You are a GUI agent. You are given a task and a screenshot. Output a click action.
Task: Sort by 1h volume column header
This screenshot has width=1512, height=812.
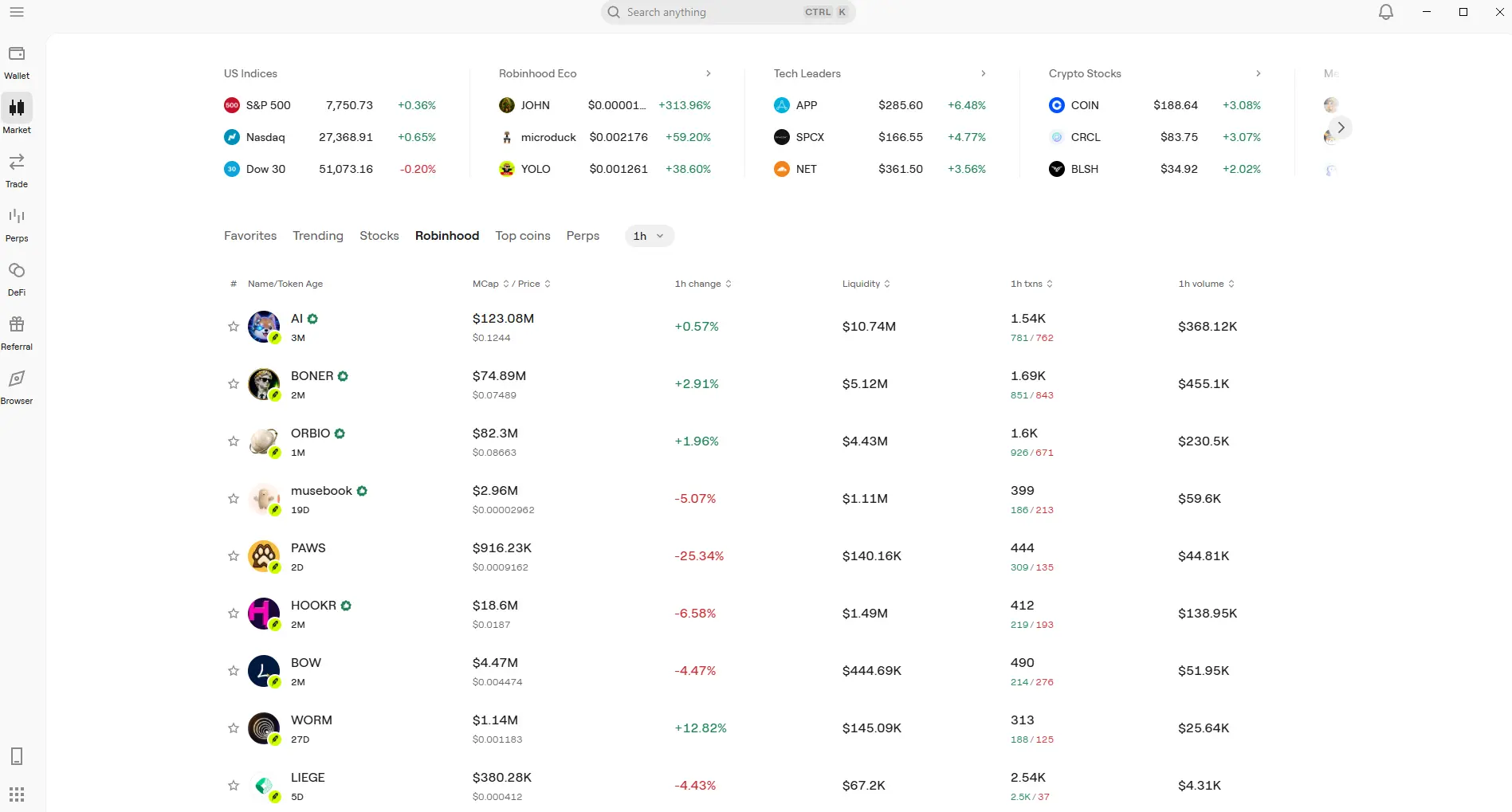point(1207,284)
